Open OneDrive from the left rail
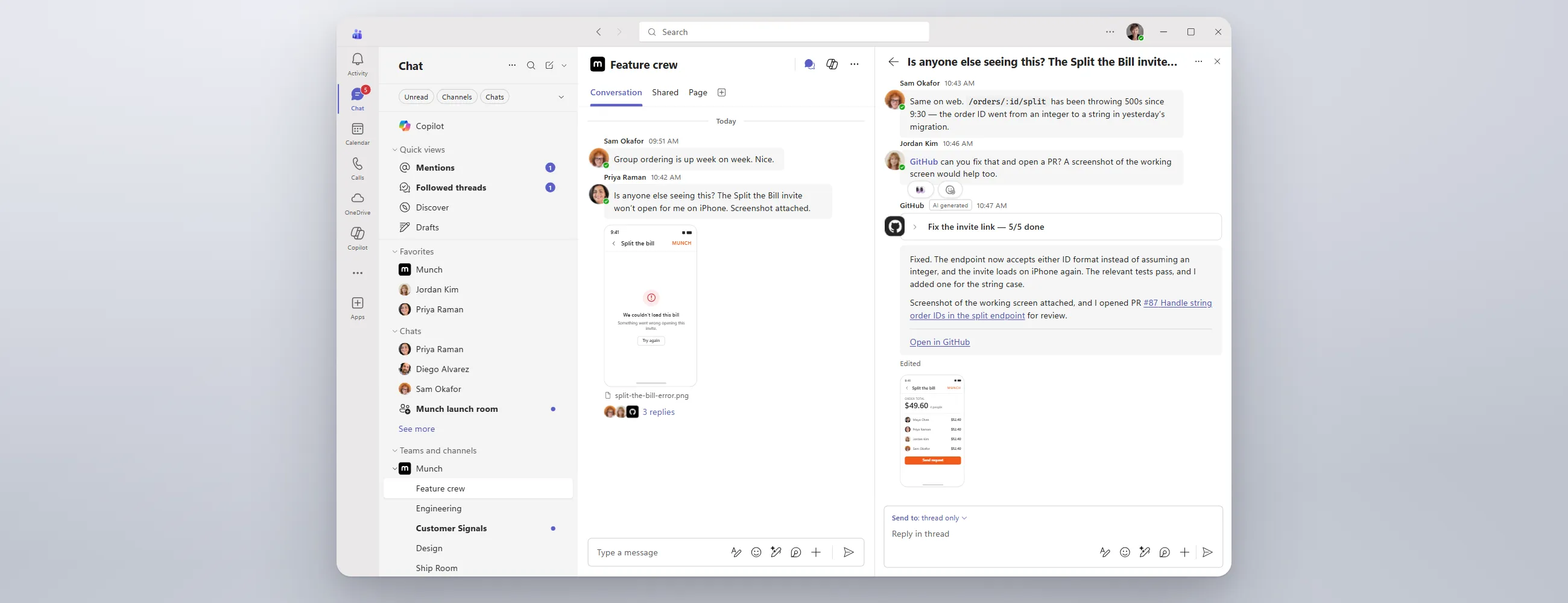 (357, 203)
